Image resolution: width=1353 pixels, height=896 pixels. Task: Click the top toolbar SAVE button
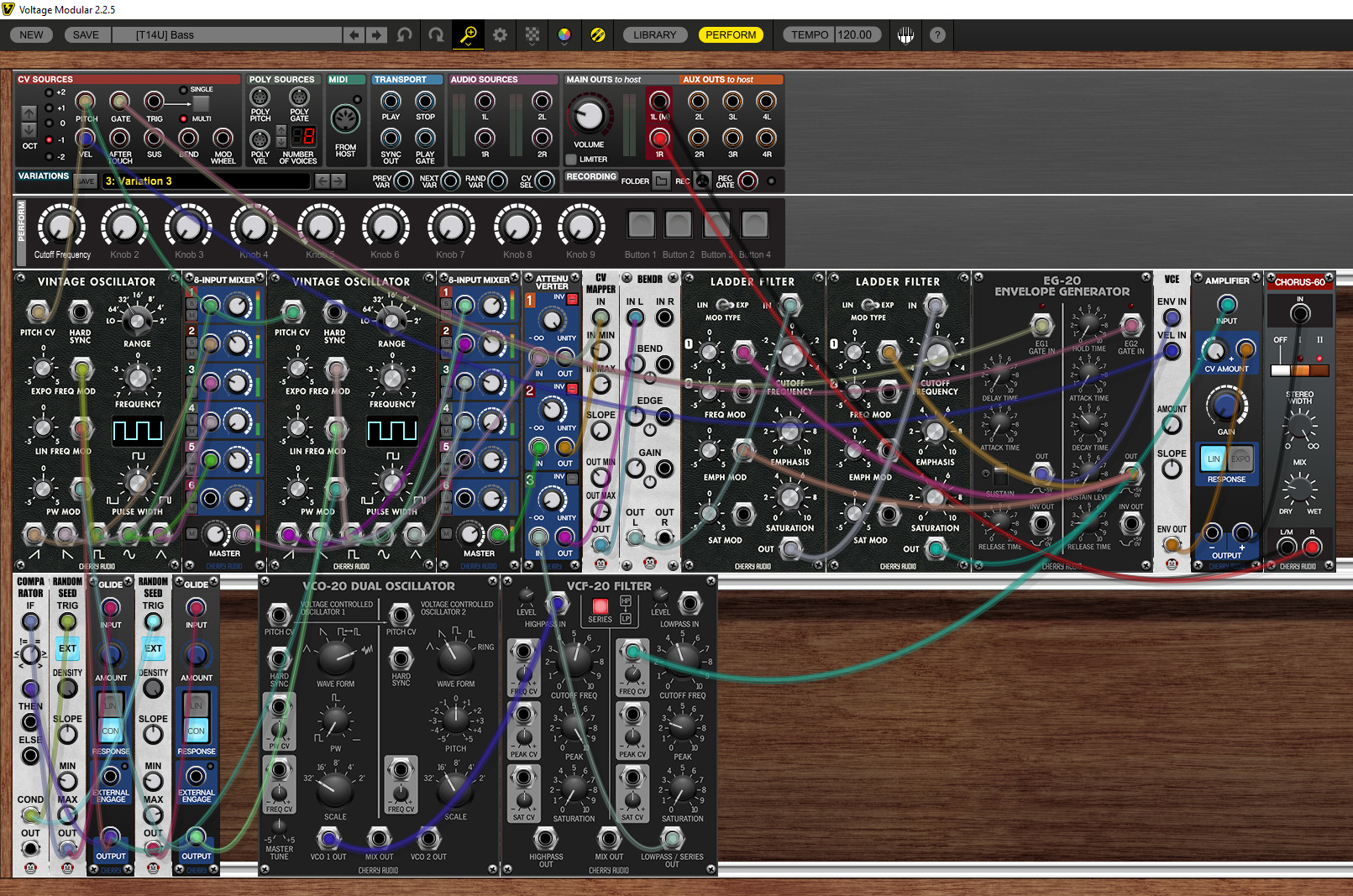click(x=86, y=34)
